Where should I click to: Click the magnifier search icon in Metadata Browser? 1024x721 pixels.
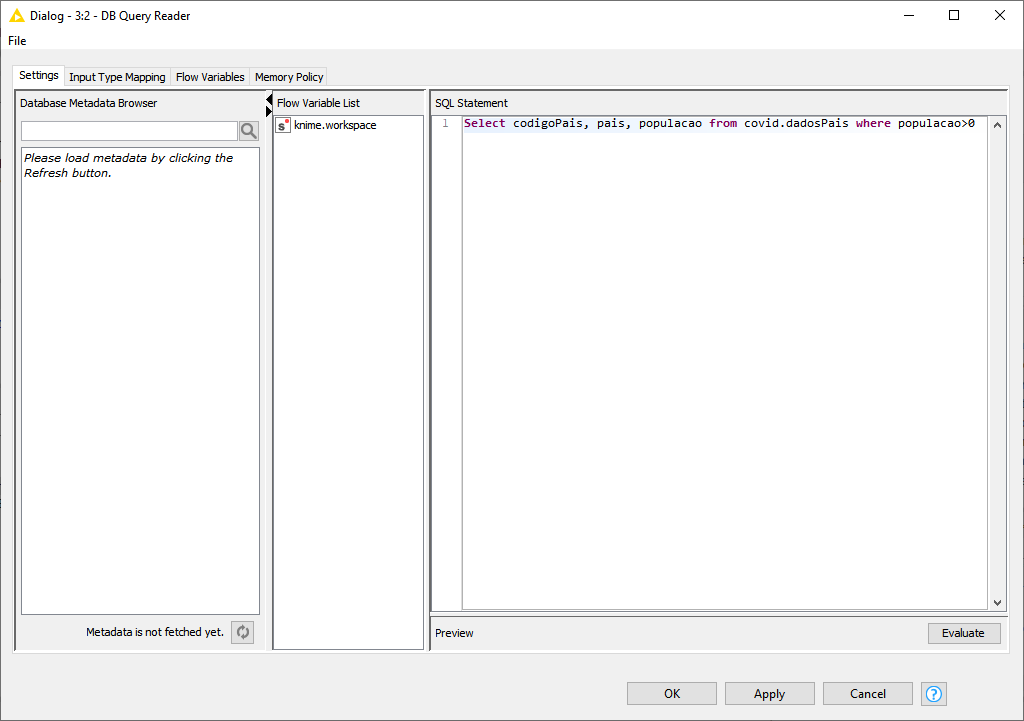click(x=249, y=131)
